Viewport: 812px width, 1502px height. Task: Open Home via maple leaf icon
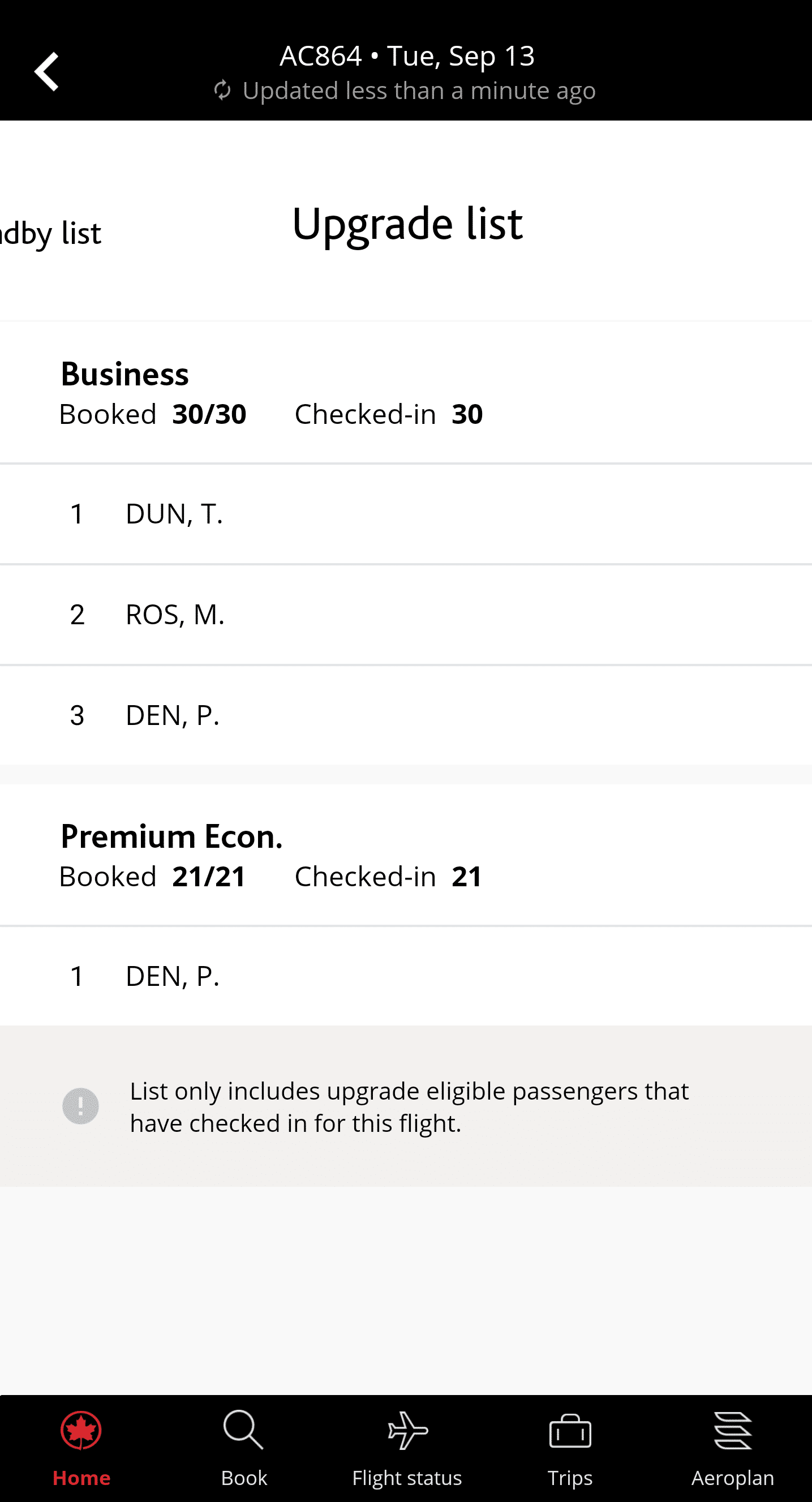click(x=81, y=1431)
